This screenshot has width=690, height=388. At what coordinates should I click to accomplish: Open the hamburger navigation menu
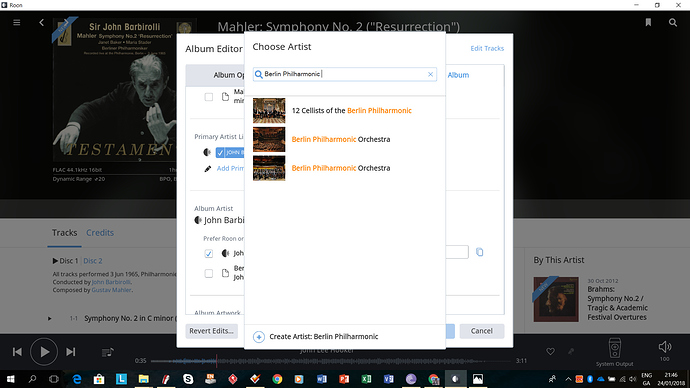[17, 22]
